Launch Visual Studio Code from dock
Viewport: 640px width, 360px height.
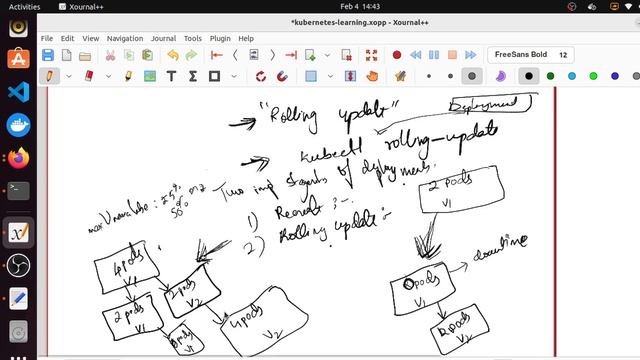pyautogui.click(x=18, y=92)
